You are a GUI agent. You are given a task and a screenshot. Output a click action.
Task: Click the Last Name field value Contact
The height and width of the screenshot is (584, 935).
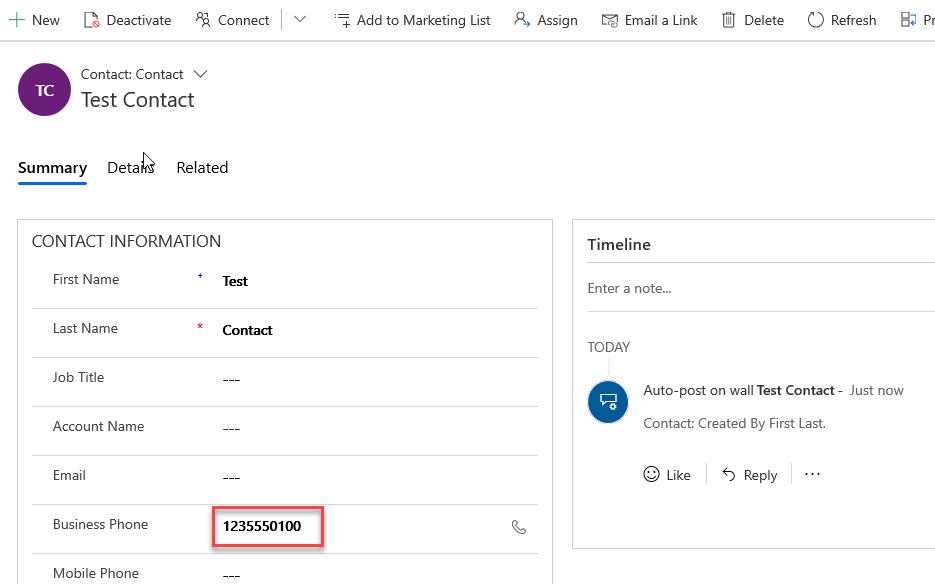[247, 330]
